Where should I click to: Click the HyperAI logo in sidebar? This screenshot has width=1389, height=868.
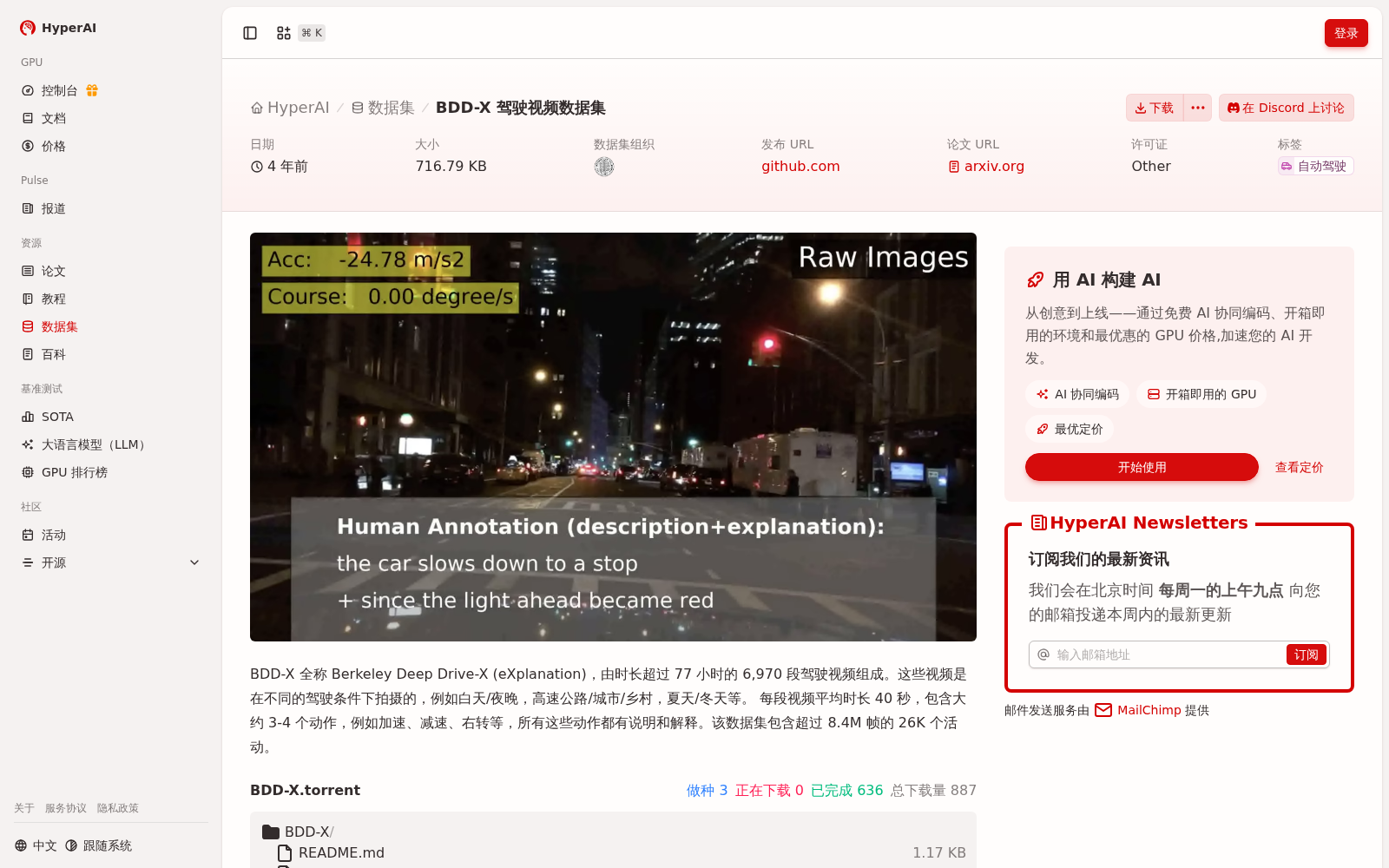57,28
